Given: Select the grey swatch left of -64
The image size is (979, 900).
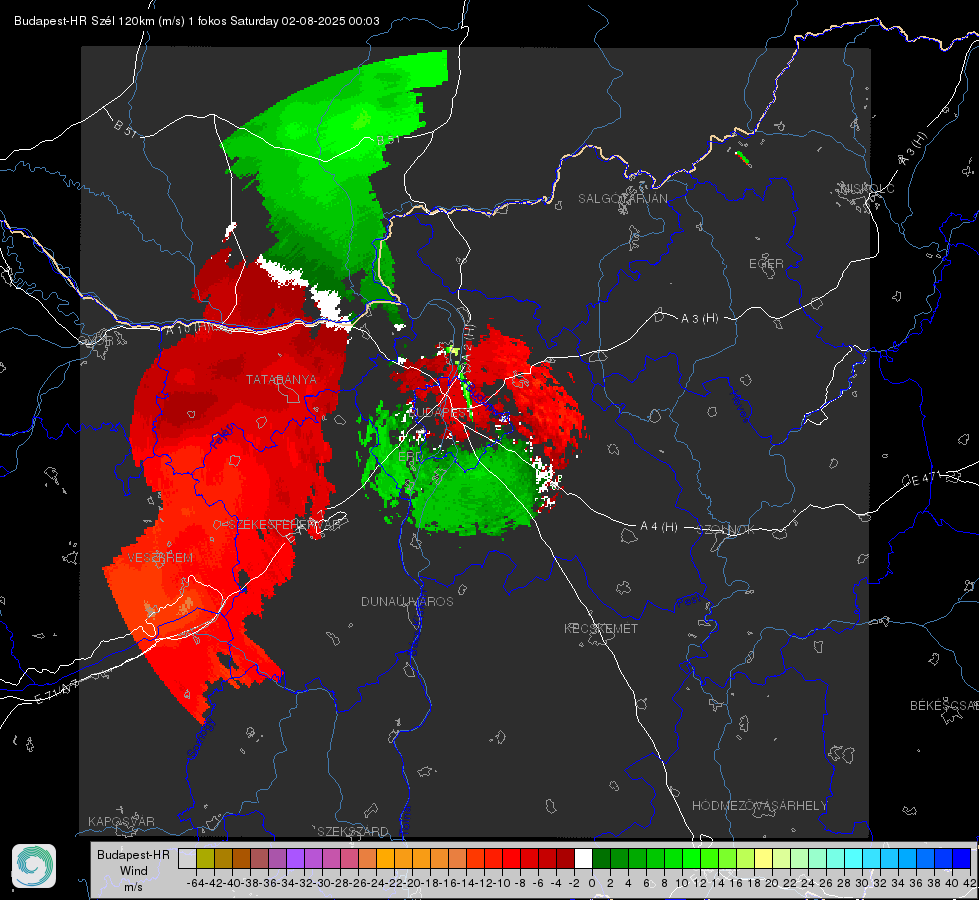Looking at the screenshot, I should click(187, 859).
